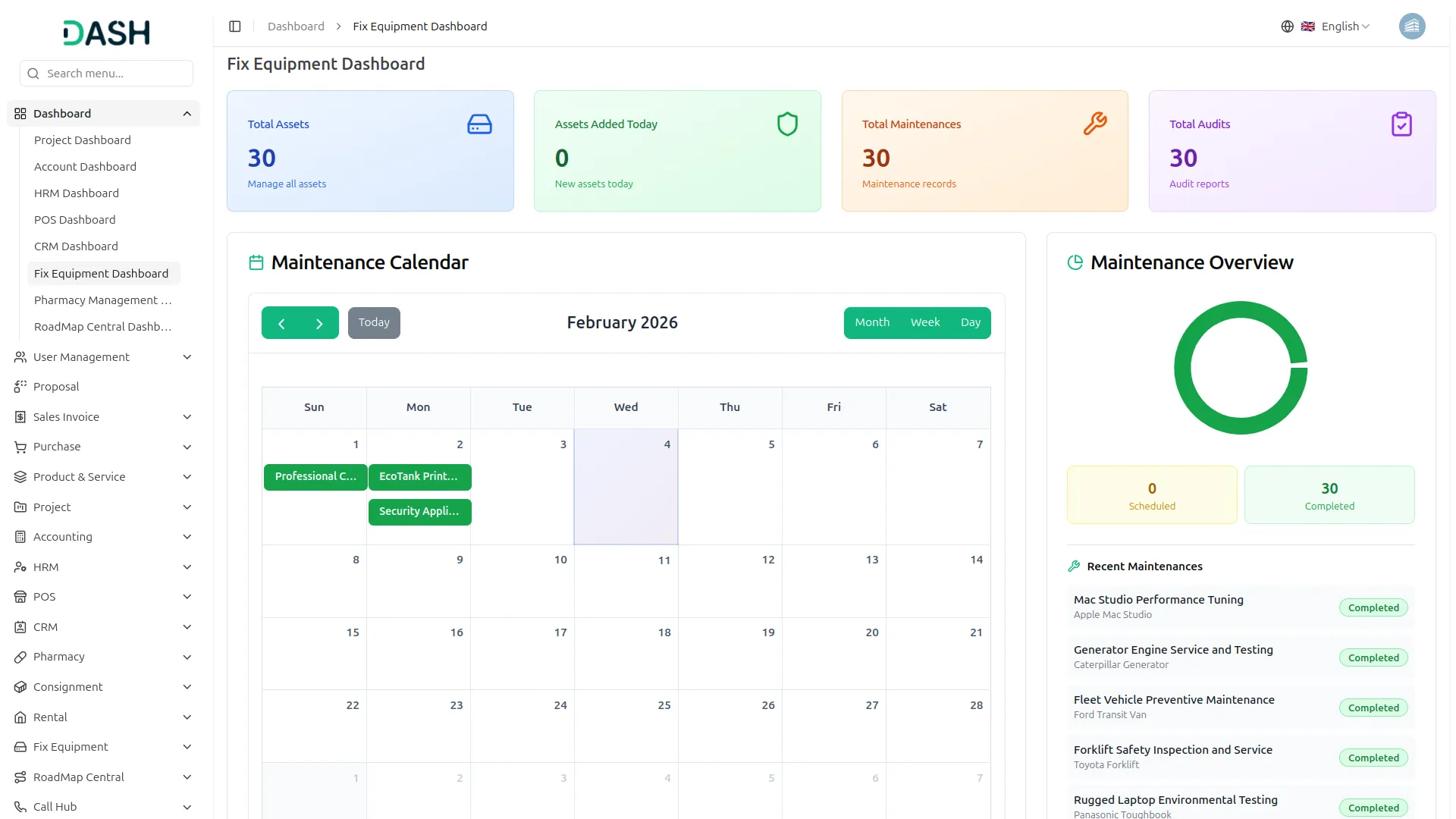Click the Today calendar button
Viewport: 1456px width, 819px height.
374,322
